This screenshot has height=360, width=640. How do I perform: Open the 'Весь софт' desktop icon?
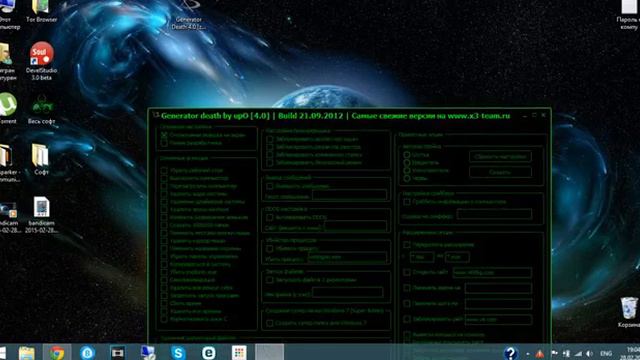point(41,109)
